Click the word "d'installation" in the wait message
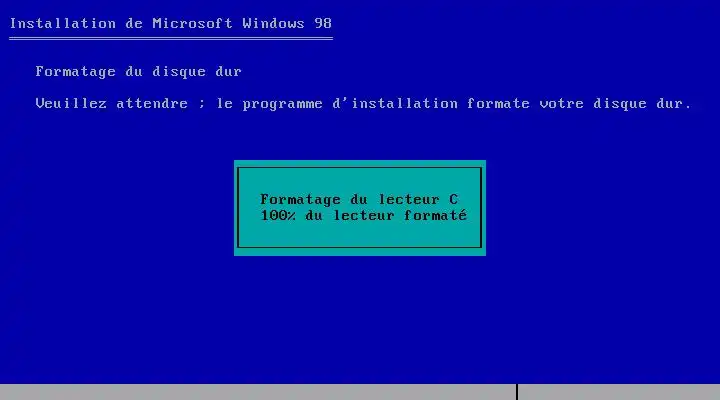This screenshot has width=720, height=400. [395, 103]
